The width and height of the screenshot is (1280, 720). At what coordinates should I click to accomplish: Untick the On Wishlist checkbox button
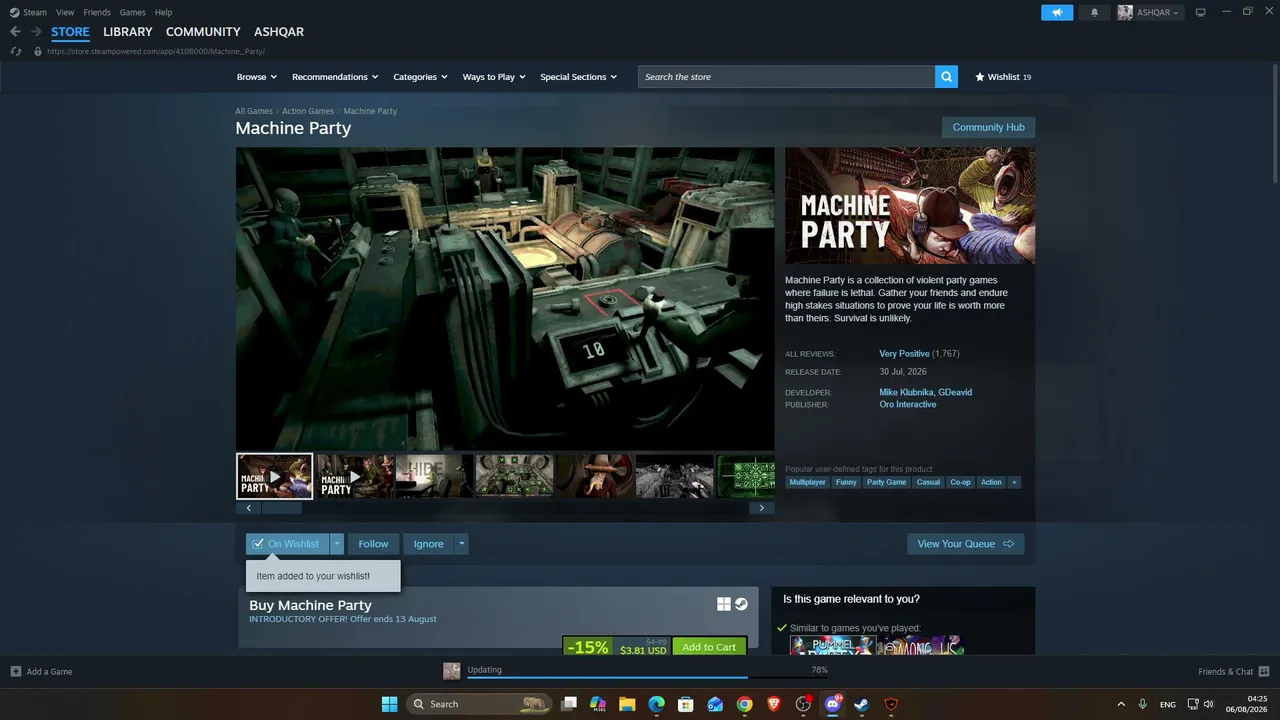(287, 544)
